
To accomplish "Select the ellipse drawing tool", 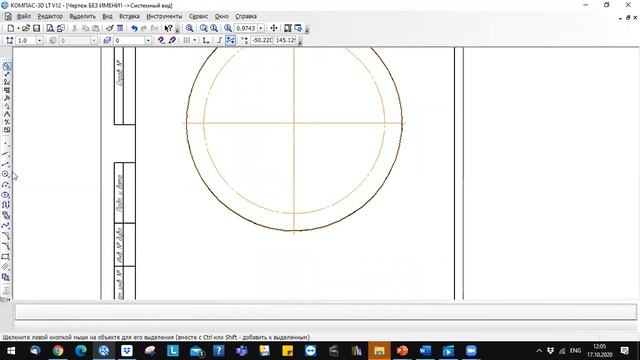I will (x=6, y=195).
